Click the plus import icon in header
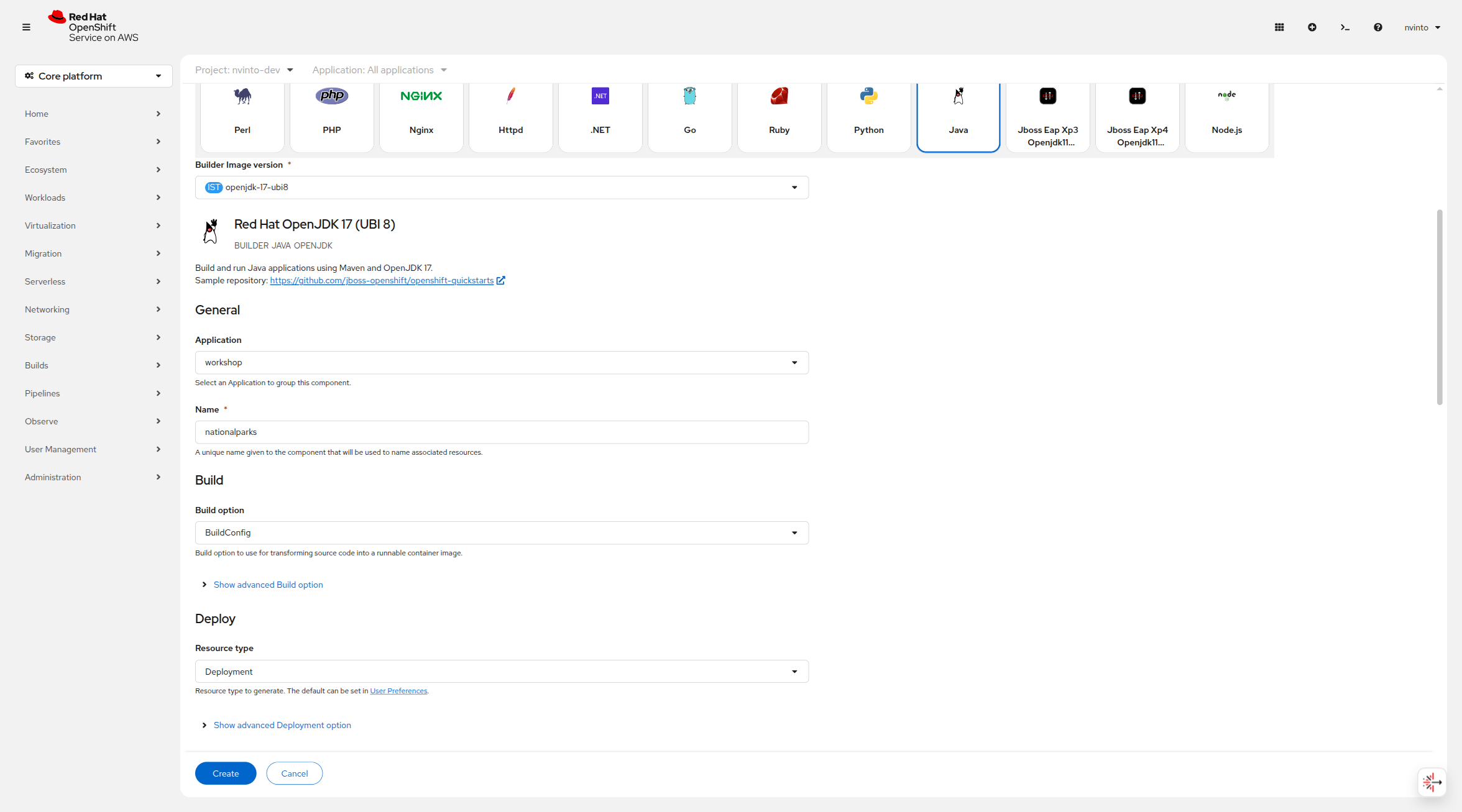Screen dimensions: 1462x812 [1312, 27]
